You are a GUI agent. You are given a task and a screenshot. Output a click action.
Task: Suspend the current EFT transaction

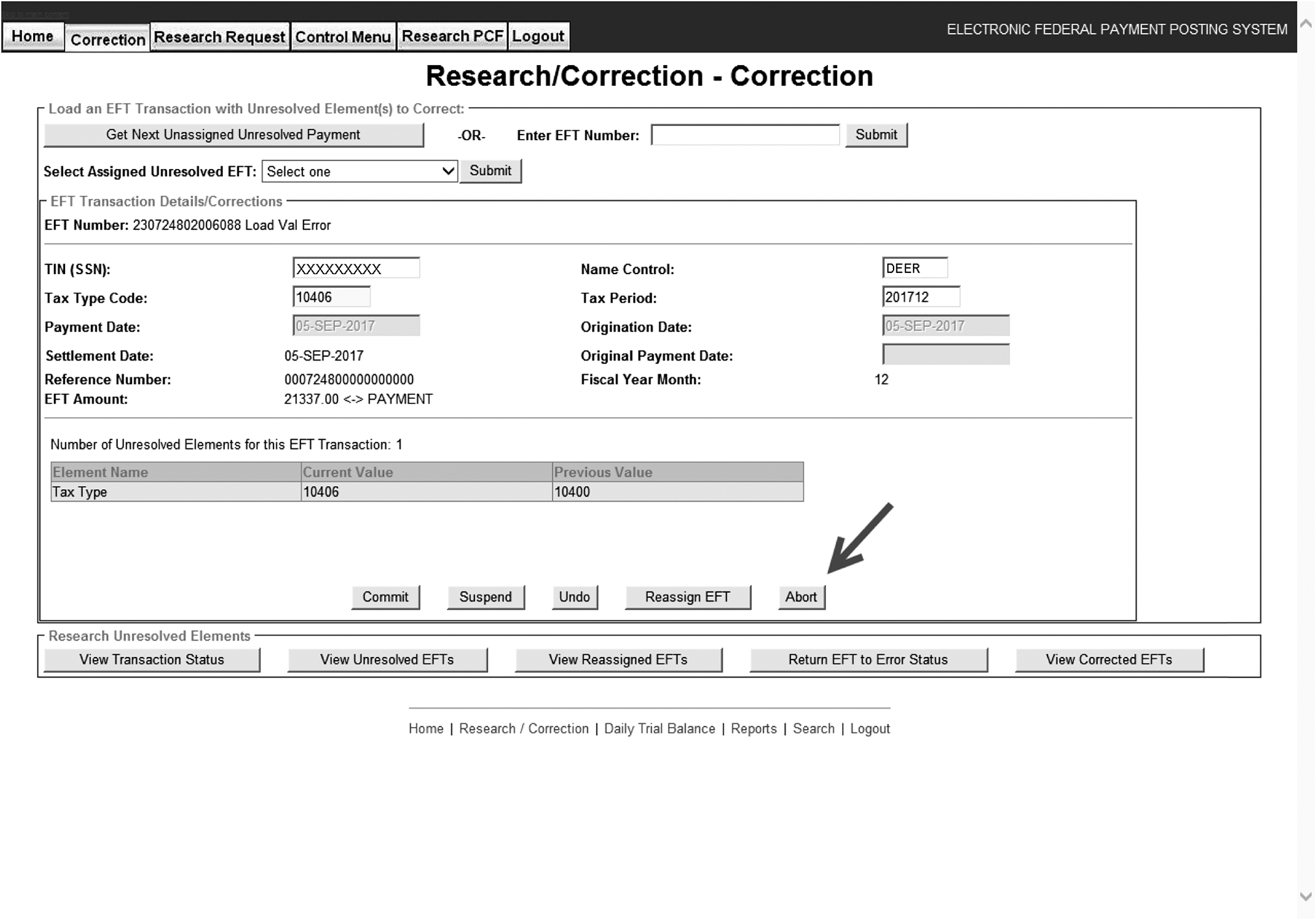pos(485,597)
